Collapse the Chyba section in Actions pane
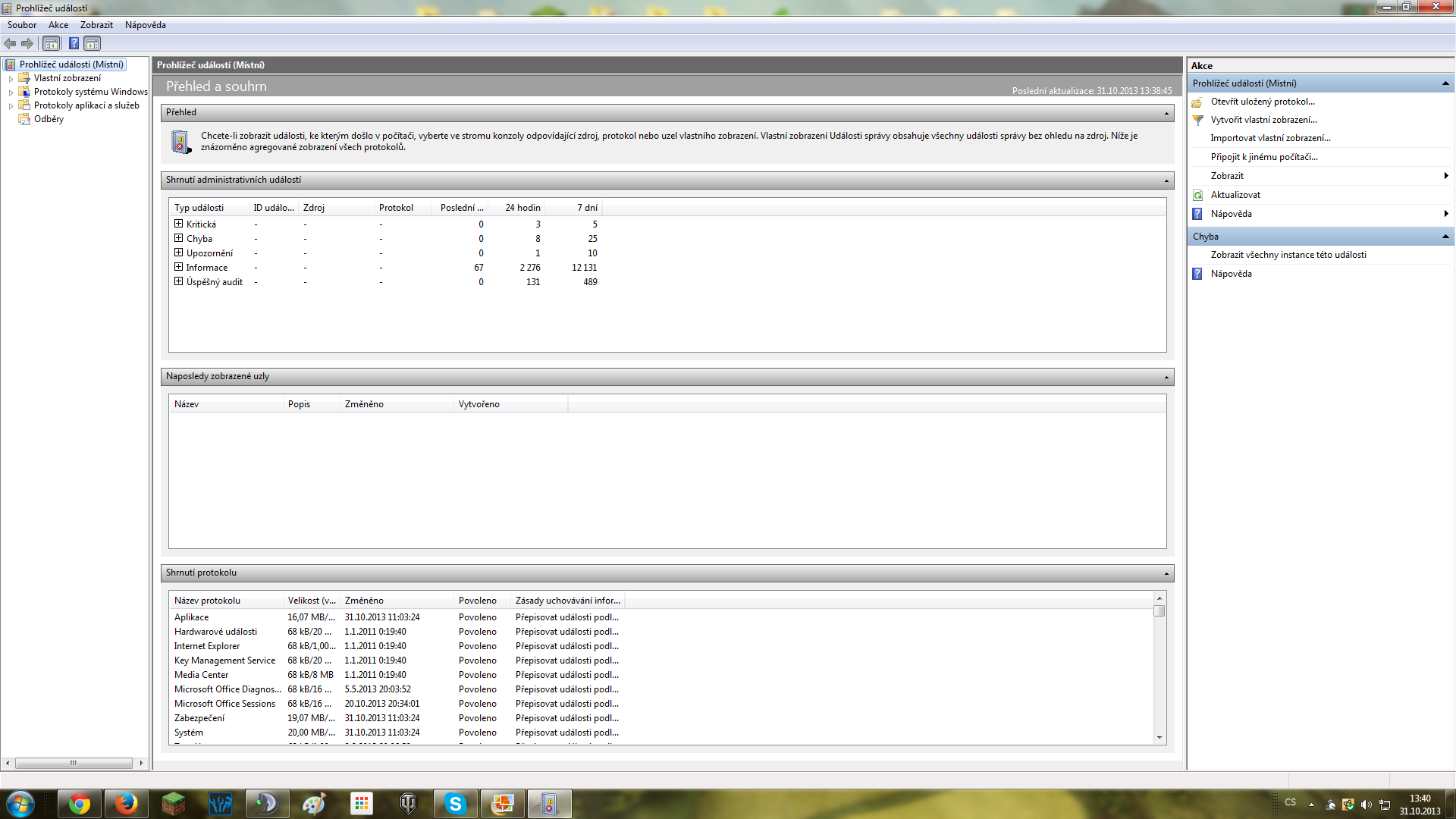The width and height of the screenshot is (1456, 819). tap(1445, 237)
